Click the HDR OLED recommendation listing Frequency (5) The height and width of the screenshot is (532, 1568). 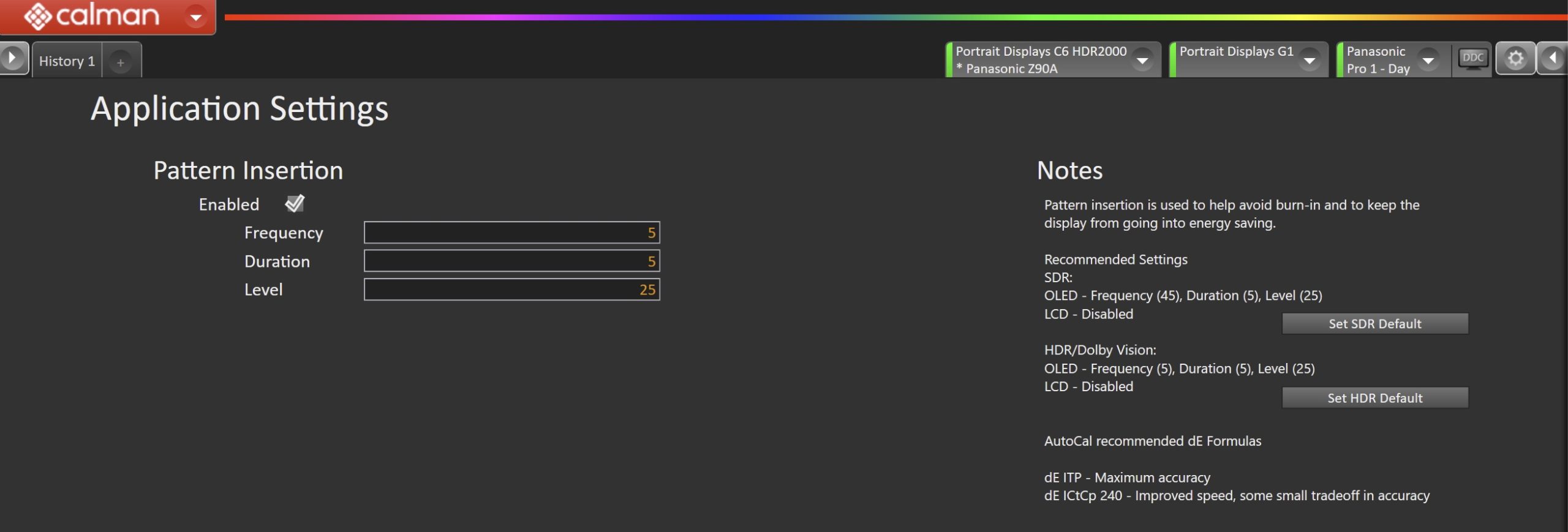pyautogui.click(x=1179, y=369)
